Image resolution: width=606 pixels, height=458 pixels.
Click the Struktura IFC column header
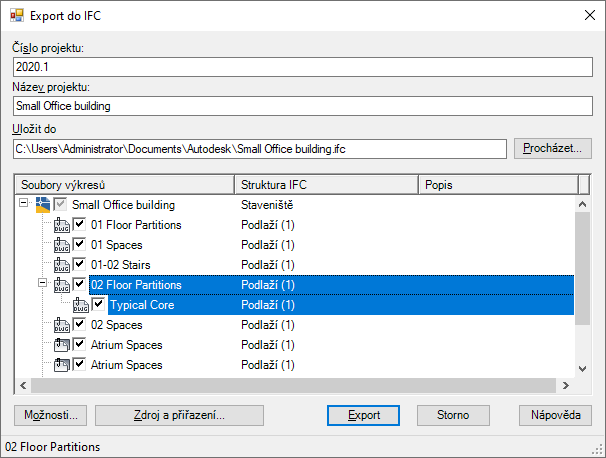(x=325, y=185)
